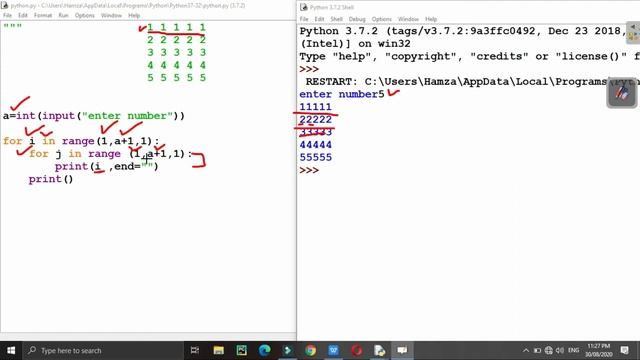The width and height of the screenshot is (640, 360).
Task: Click the Python Shell title bar icon
Action: 304,7
